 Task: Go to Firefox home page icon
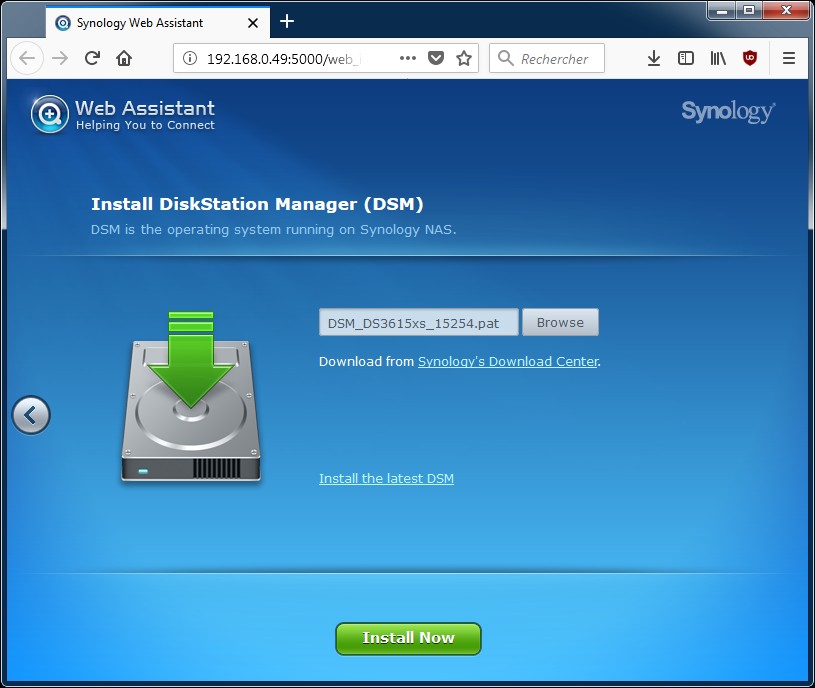[x=124, y=59]
